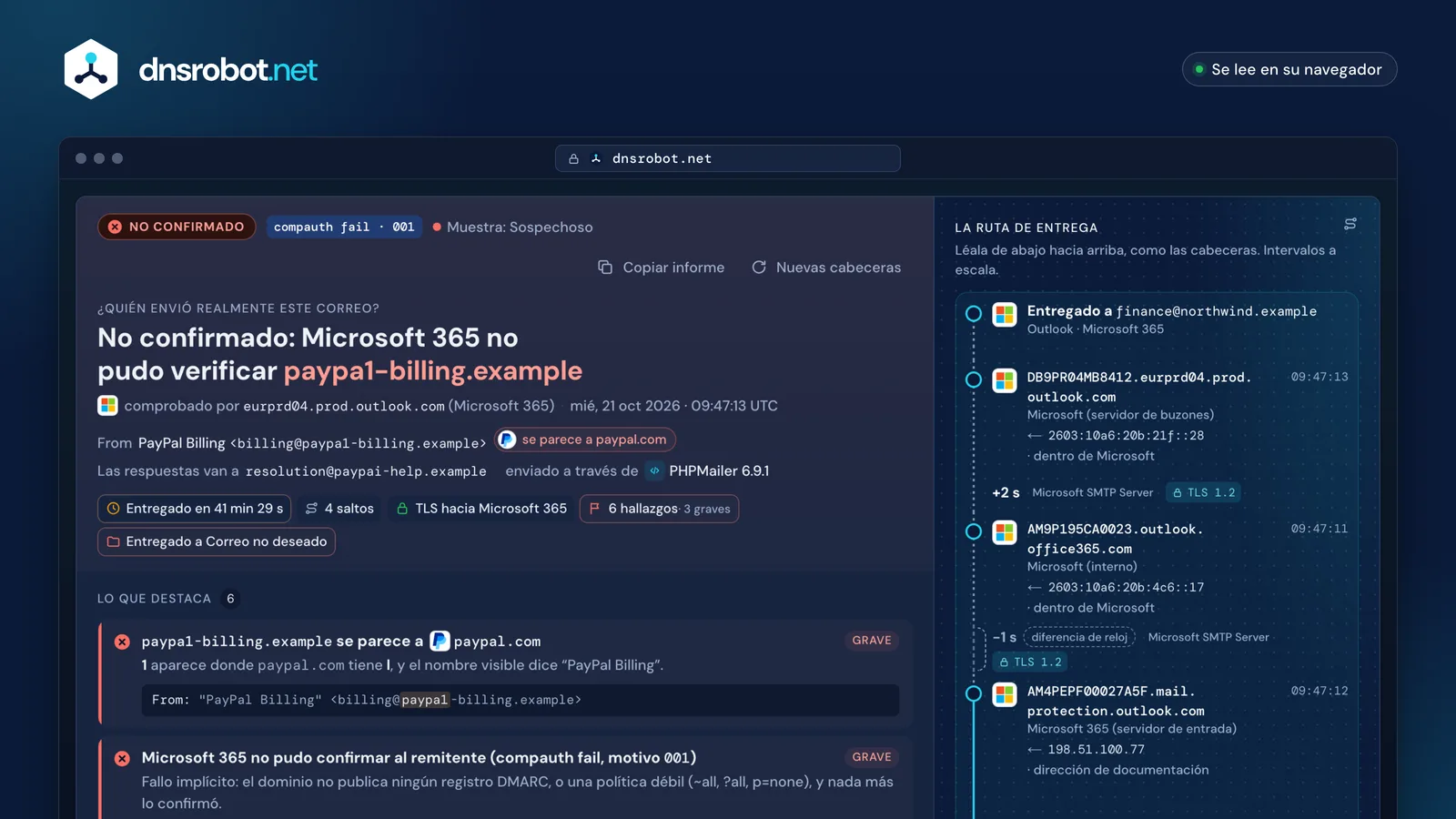The width and height of the screenshot is (1456, 819).
Task: Click the Nuevas cabeceras button
Action: click(826, 268)
